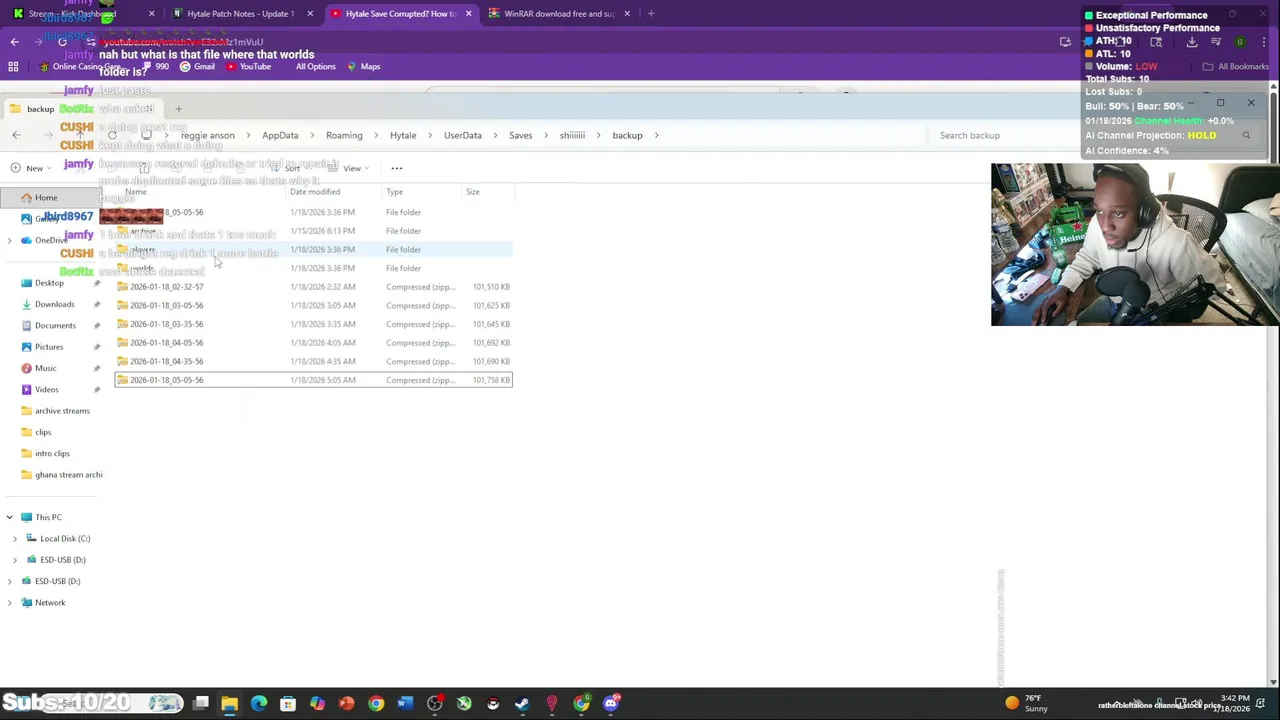Viewport: 1280px width, 720px height.
Task: Sort by Size column header
Action: tap(472, 192)
